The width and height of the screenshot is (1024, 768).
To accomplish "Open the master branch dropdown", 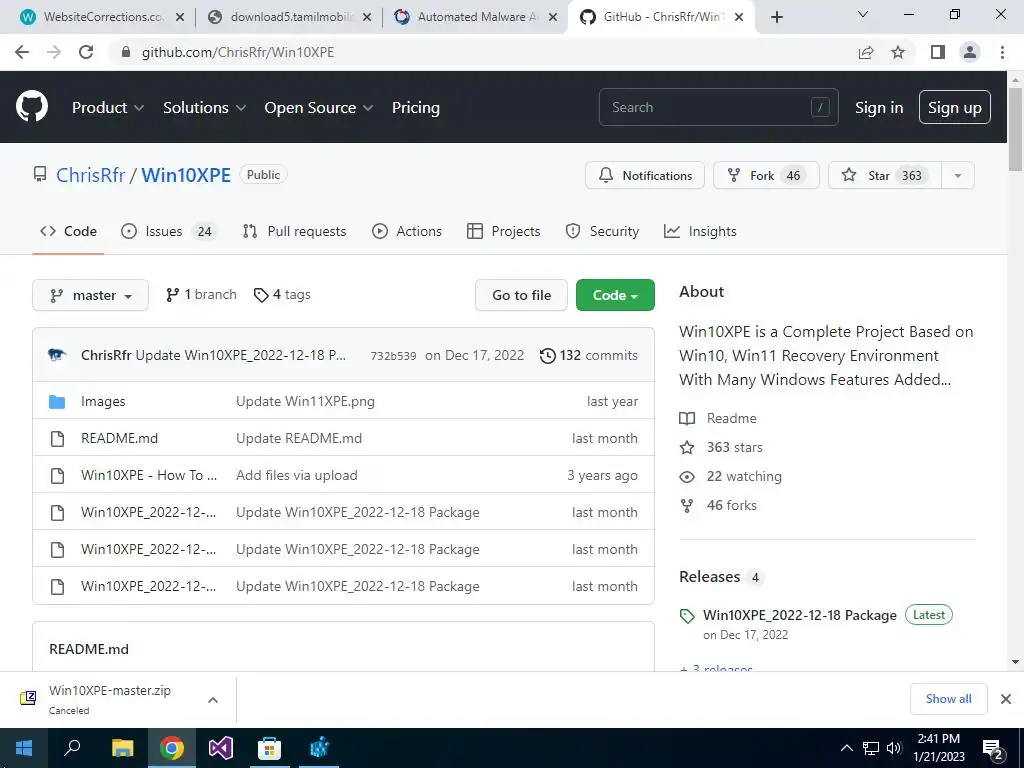I will [90, 295].
